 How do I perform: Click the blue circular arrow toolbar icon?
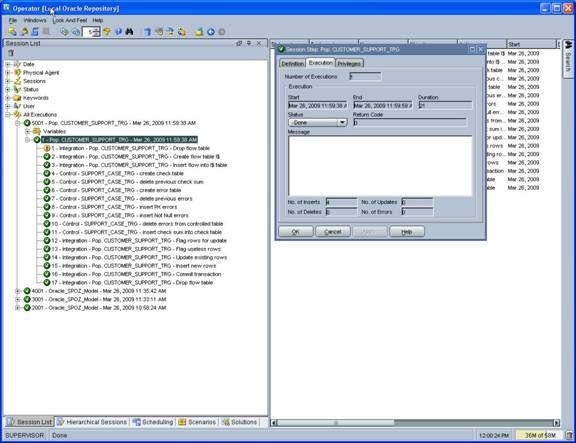point(211,32)
